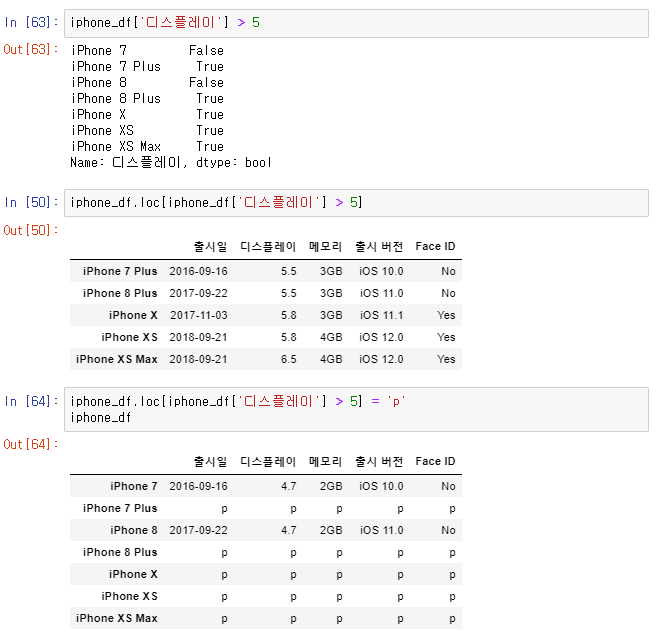Click the date cell 2016-09-16 in Out[50]
Viewport: 660px width, 639px height.
click(198, 271)
